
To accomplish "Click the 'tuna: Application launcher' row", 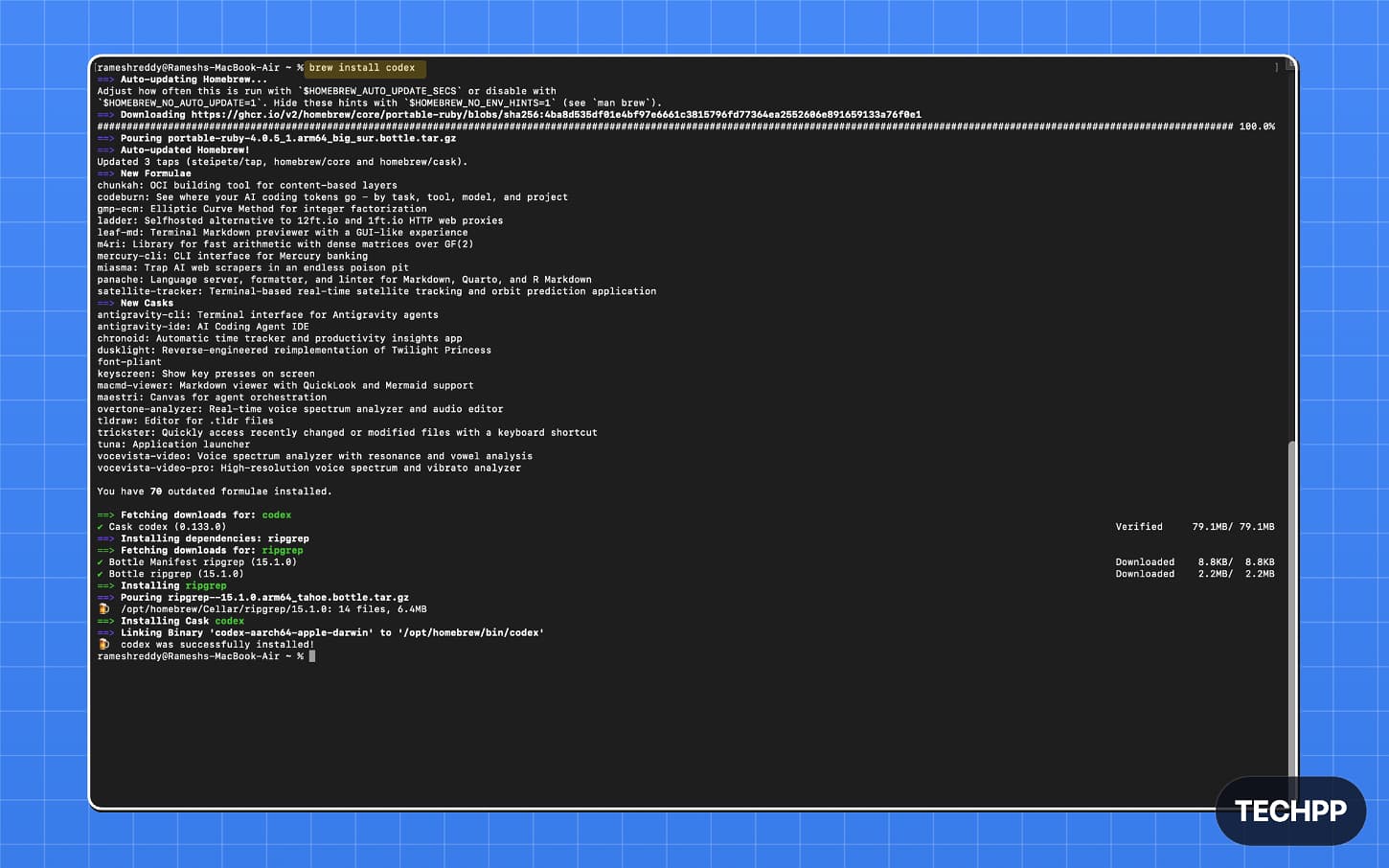I will click(x=173, y=445).
